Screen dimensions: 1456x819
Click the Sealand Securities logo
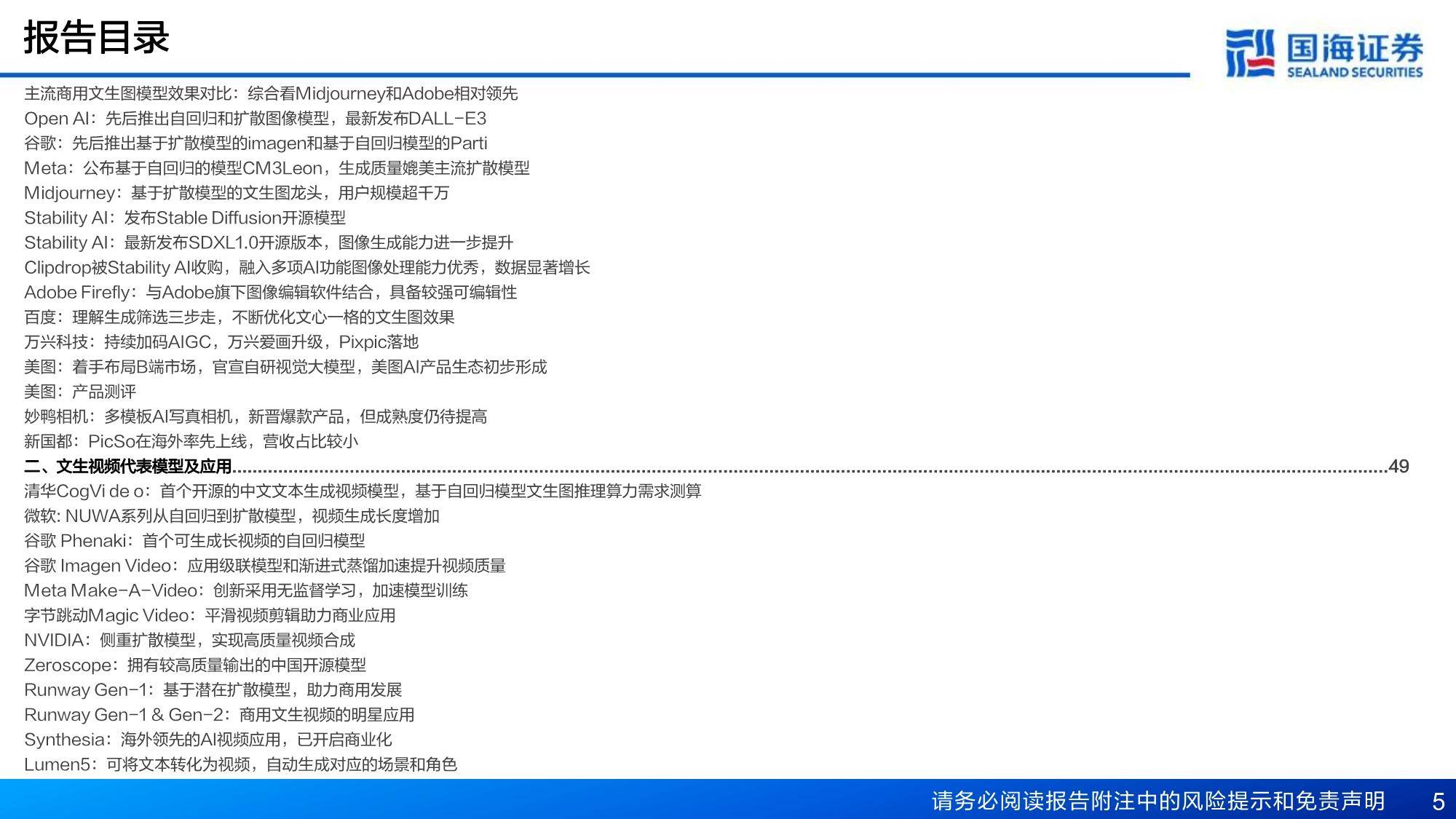1324,53
